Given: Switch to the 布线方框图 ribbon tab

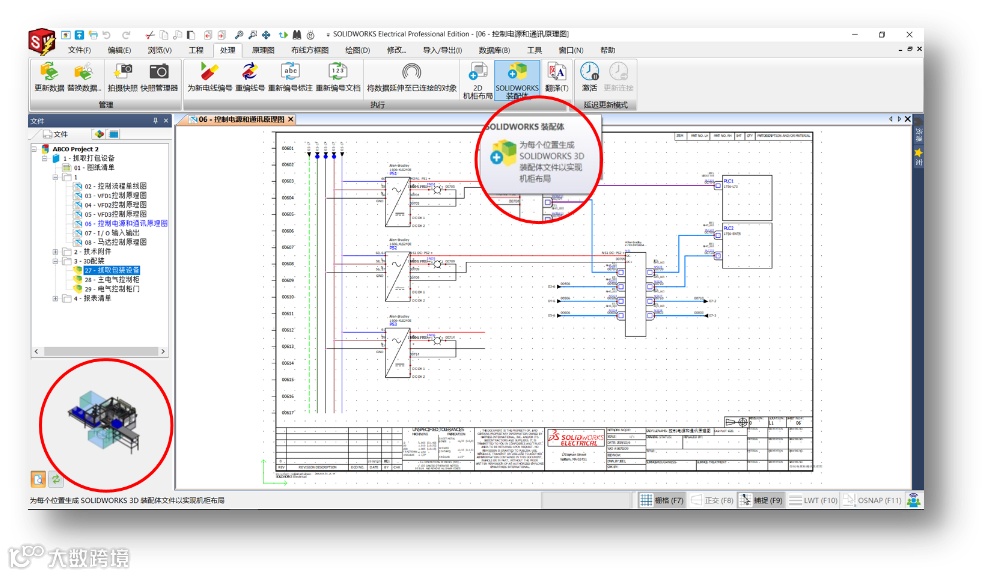Looking at the screenshot, I should click(x=309, y=50).
